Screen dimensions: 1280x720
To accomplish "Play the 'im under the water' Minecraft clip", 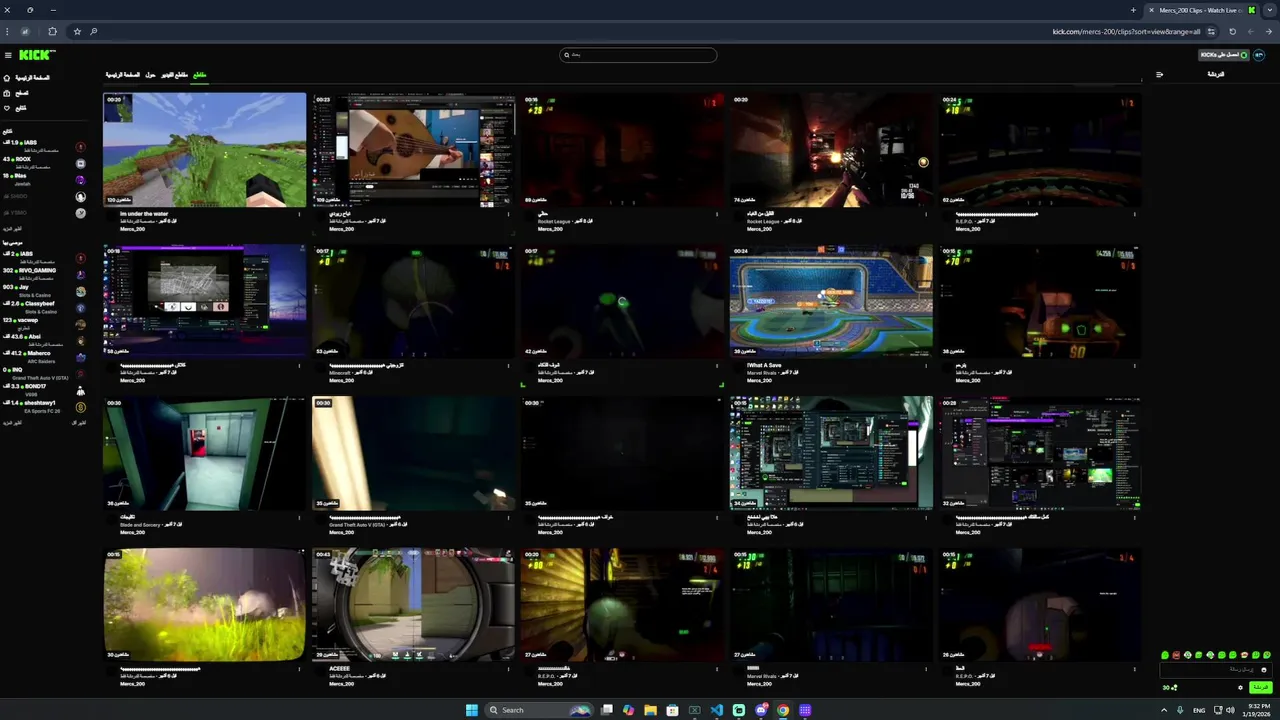I will click(x=204, y=150).
